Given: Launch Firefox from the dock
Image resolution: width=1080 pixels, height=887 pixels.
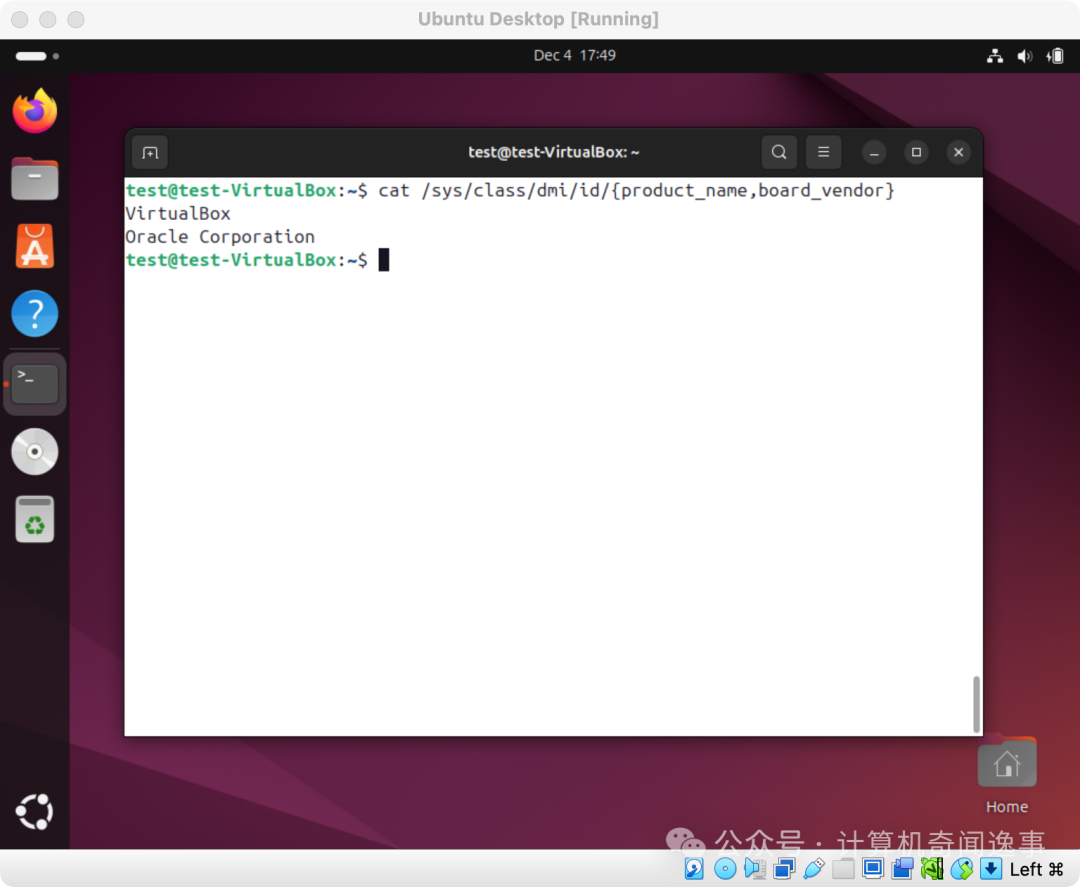Looking at the screenshot, I should (x=35, y=111).
